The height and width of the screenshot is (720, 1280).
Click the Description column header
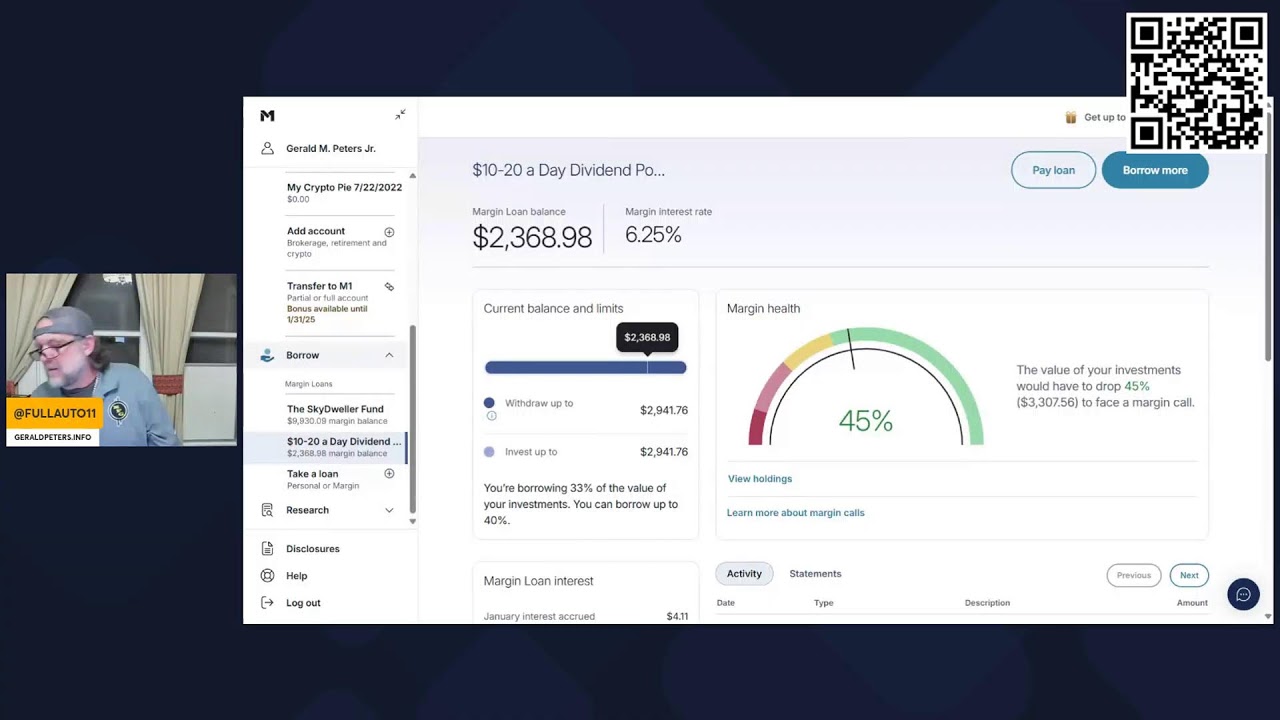[987, 603]
